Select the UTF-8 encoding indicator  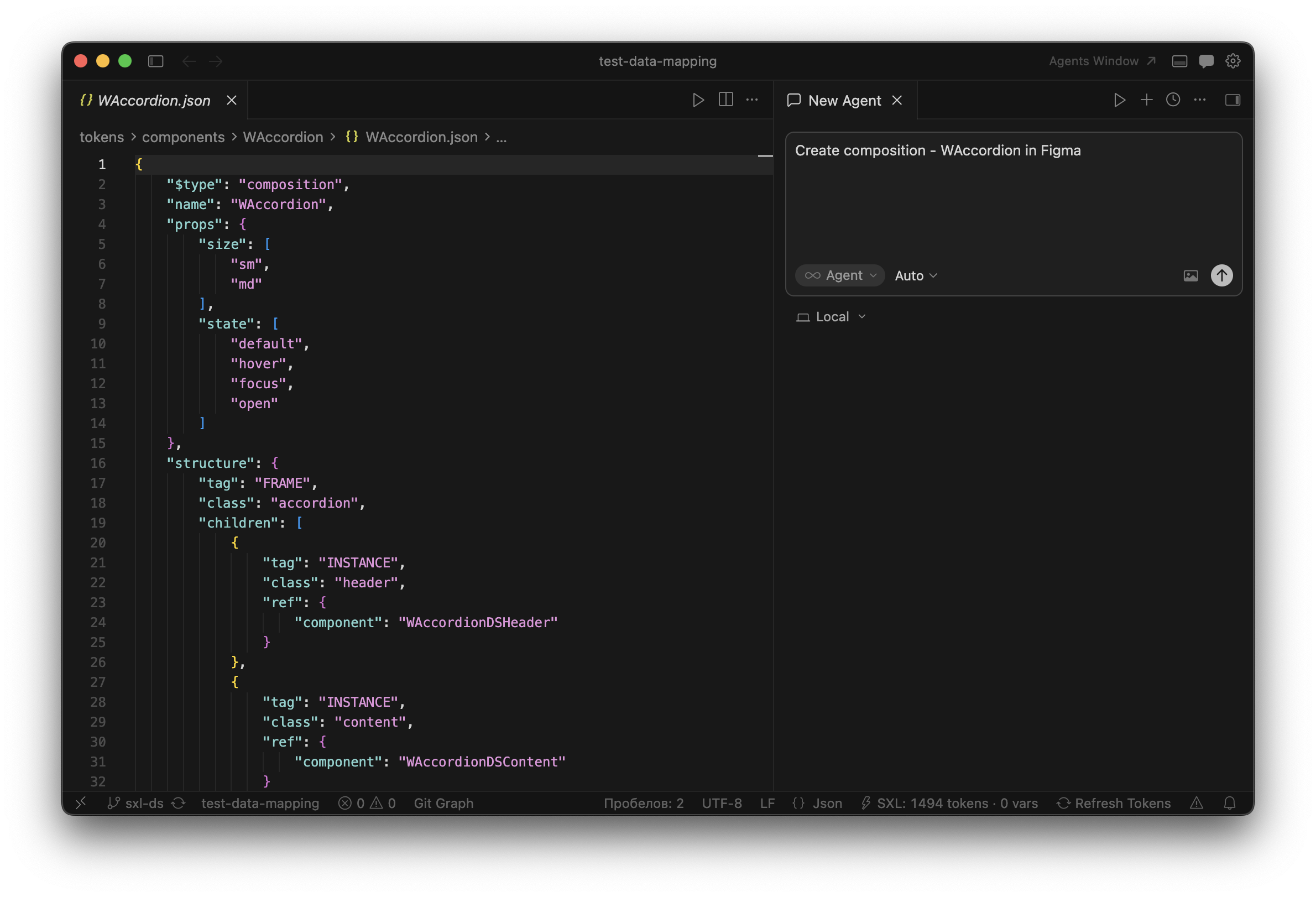[x=722, y=803]
